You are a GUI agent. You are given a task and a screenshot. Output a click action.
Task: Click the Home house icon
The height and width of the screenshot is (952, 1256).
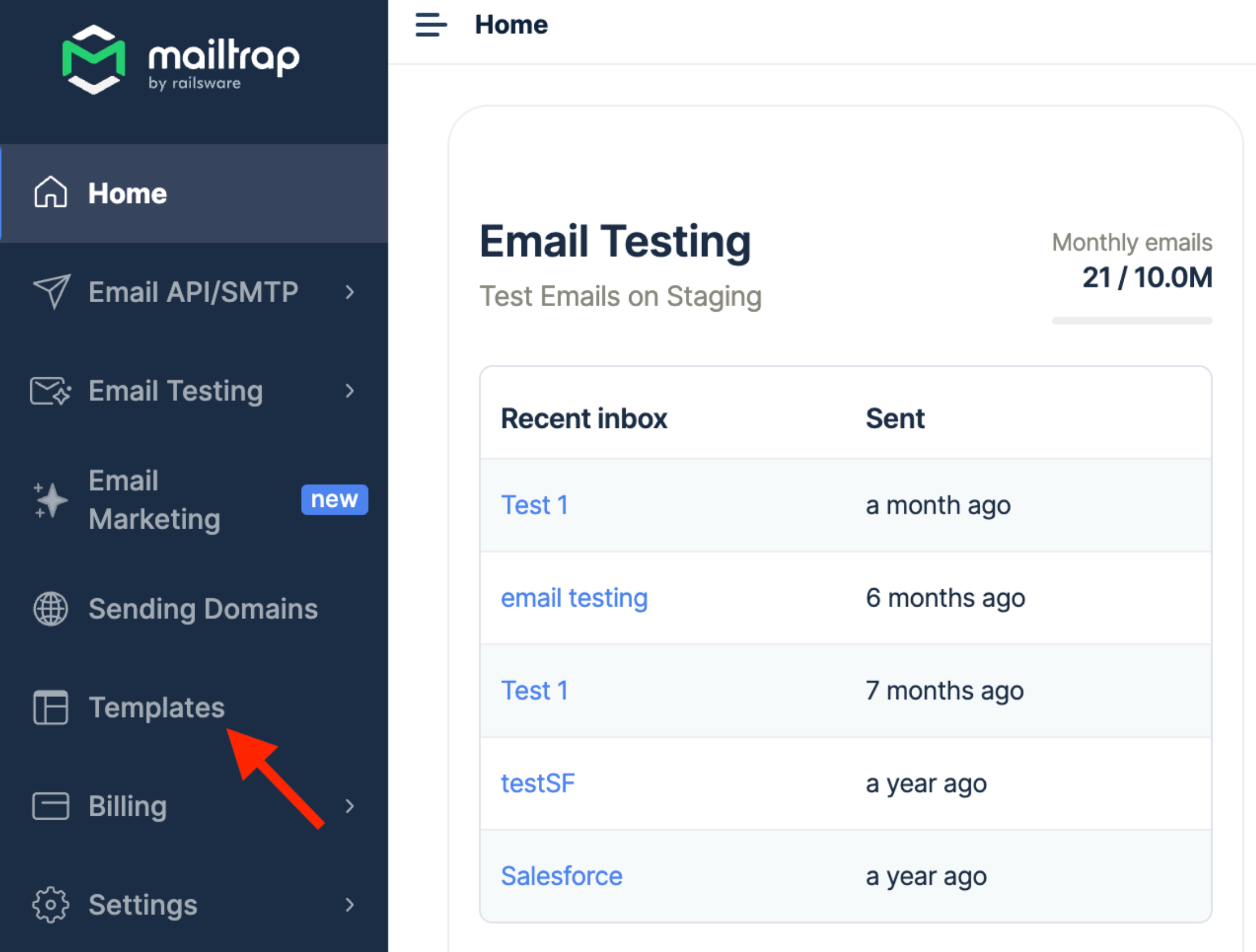50,192
